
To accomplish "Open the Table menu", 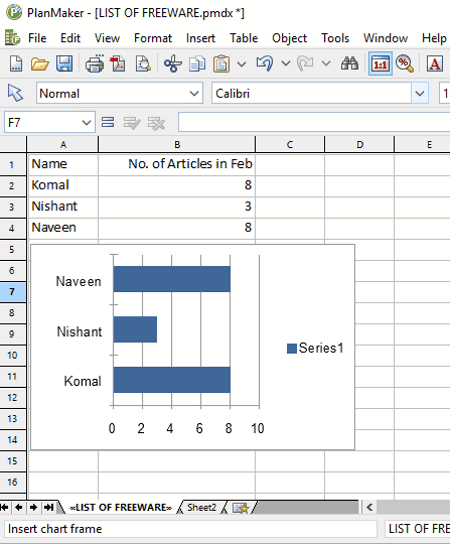I will click(244, 38).
